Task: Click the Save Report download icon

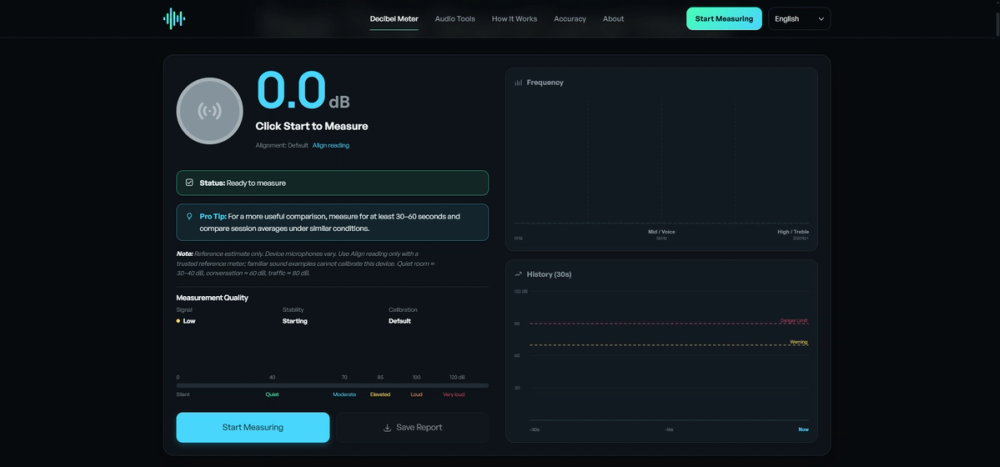Action: click(387, 427)
